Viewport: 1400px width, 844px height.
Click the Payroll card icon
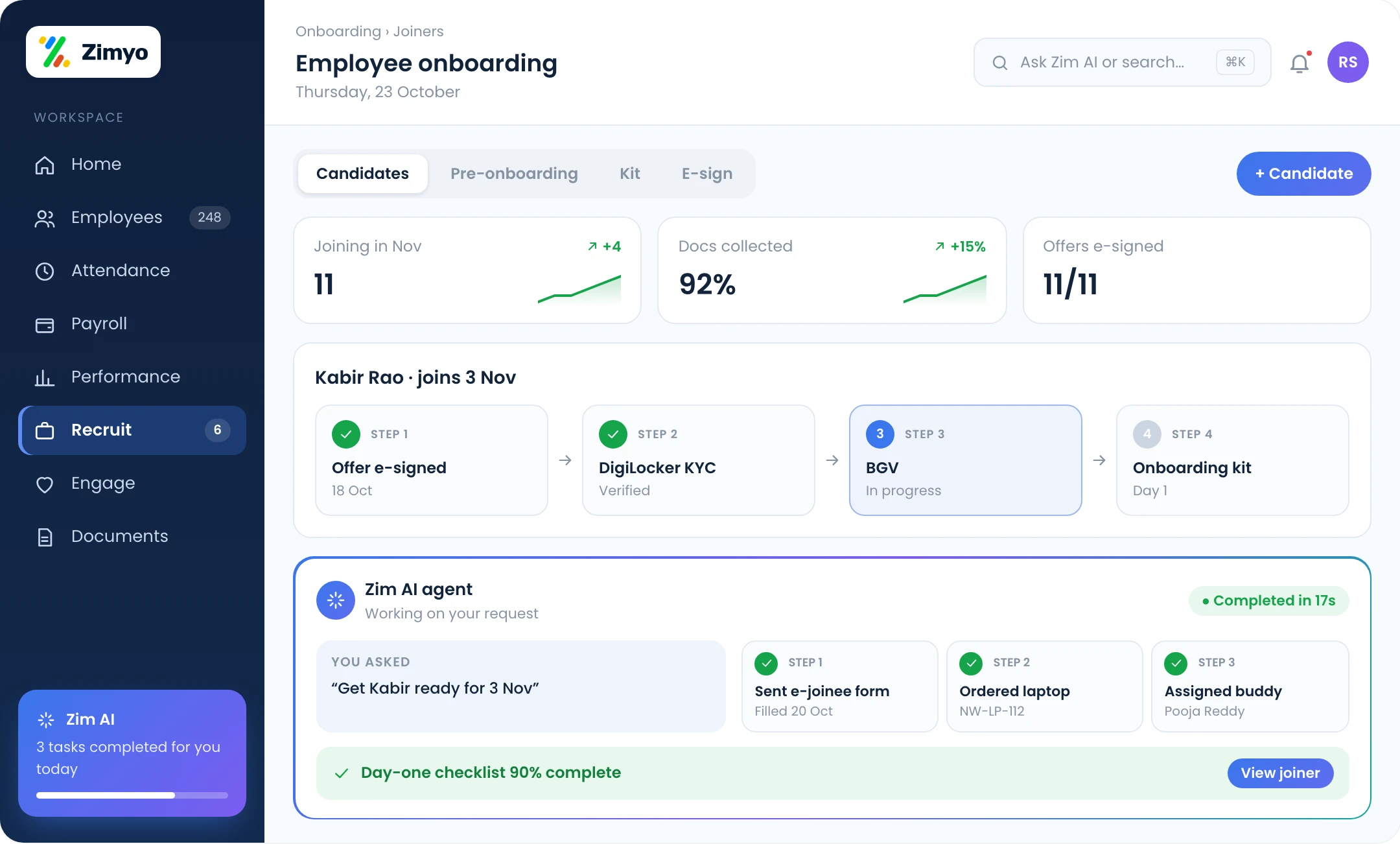45,324
